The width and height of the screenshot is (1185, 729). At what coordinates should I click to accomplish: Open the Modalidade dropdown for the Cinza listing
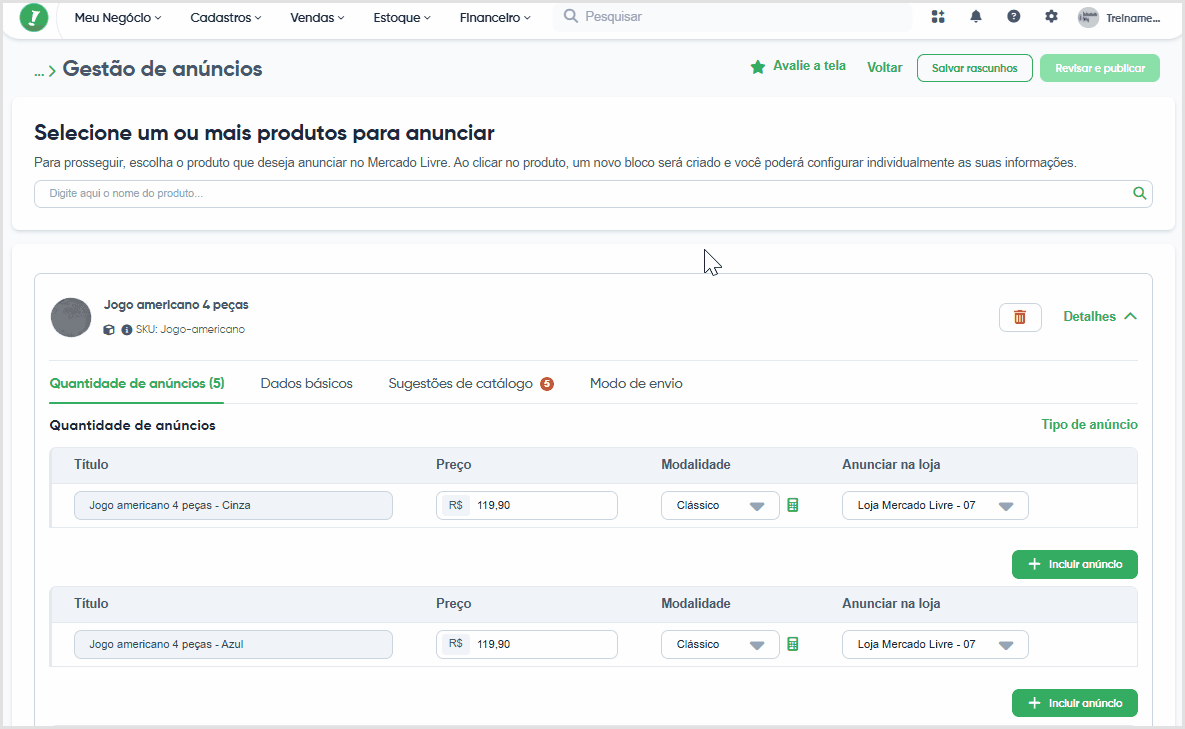tap(720, 505)
